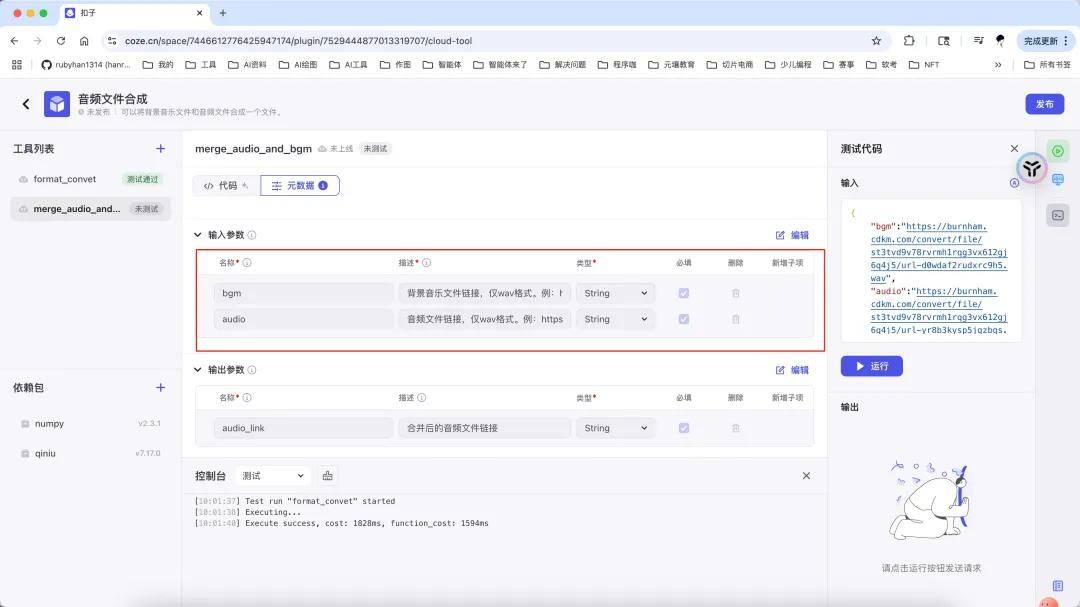Screen dimensions: 1080x607
Task: Open the 测试 dropdown in the console
Action: pos(273,476)
